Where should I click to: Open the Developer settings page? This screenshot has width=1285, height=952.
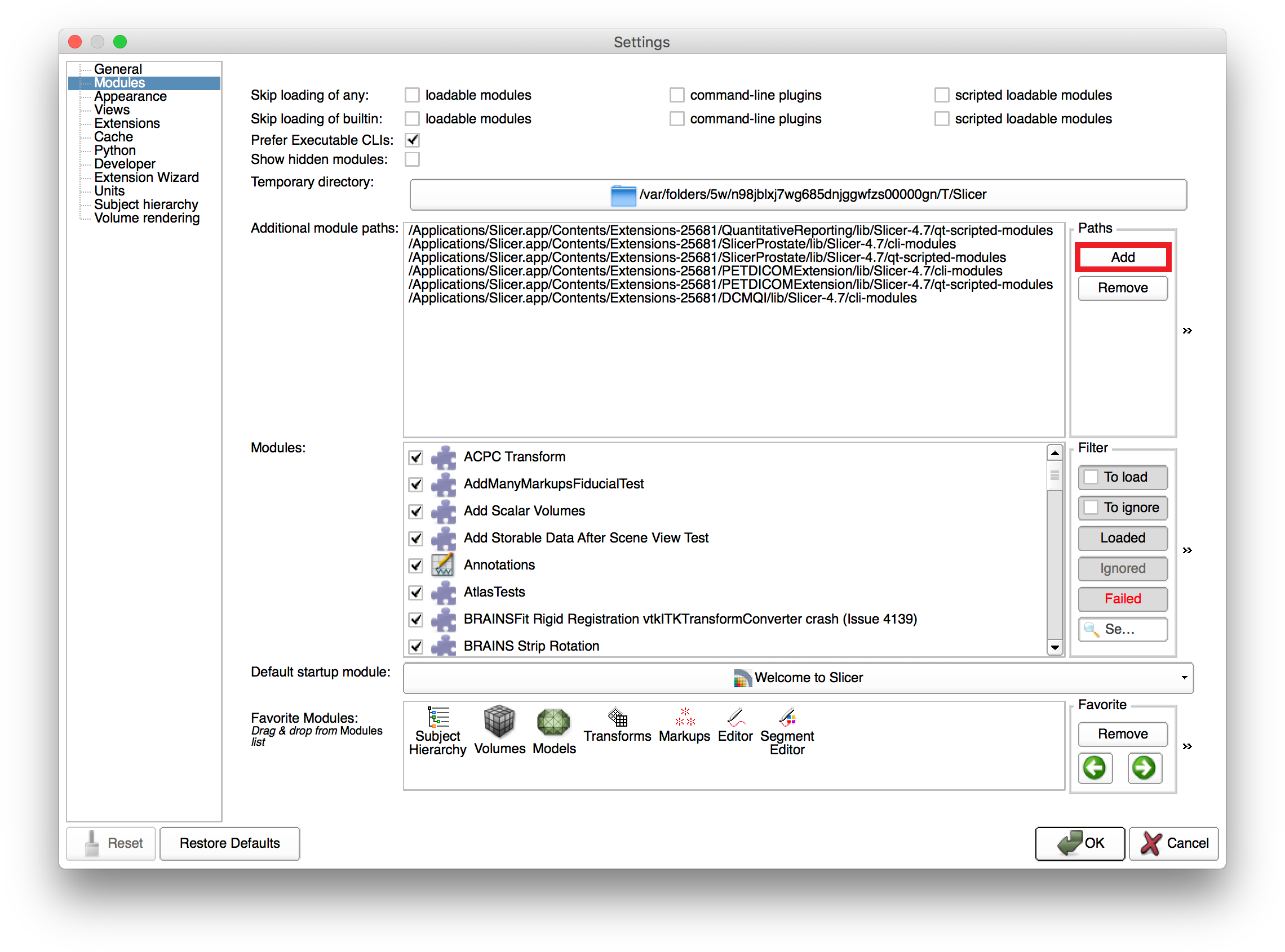tap(125, 164)
